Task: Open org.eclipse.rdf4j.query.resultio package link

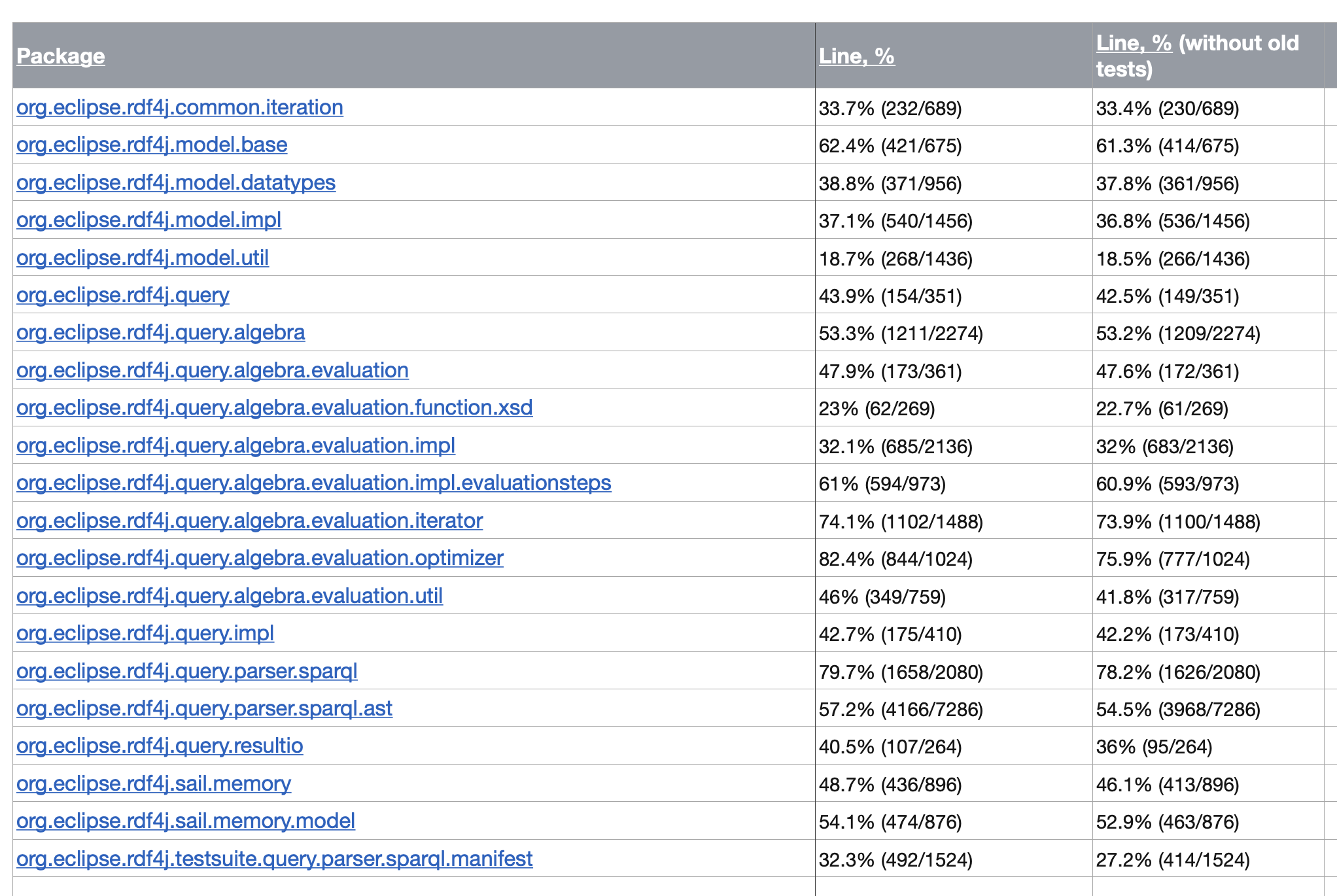Action: coord(160,746)
